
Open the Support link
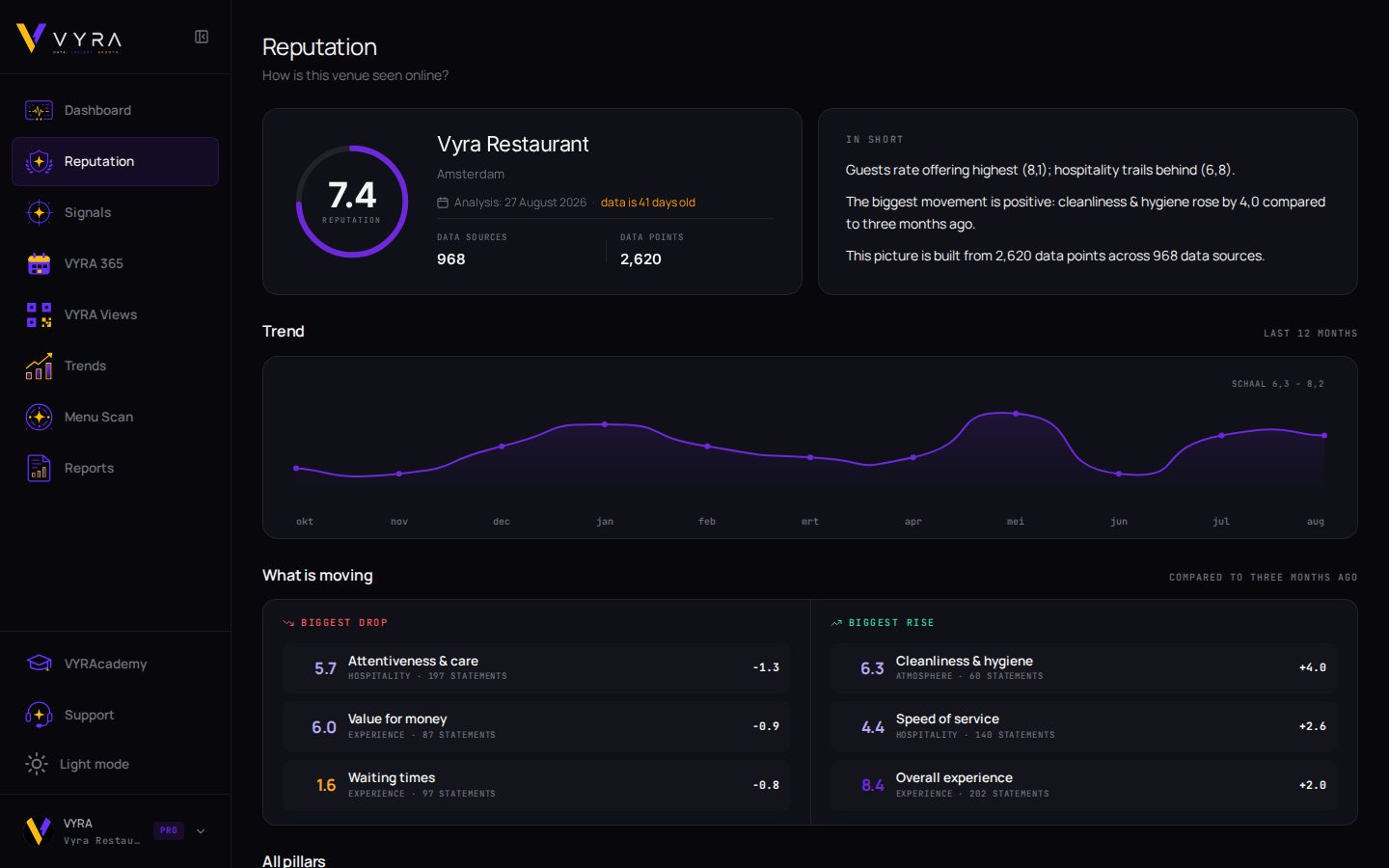(115, 715)
